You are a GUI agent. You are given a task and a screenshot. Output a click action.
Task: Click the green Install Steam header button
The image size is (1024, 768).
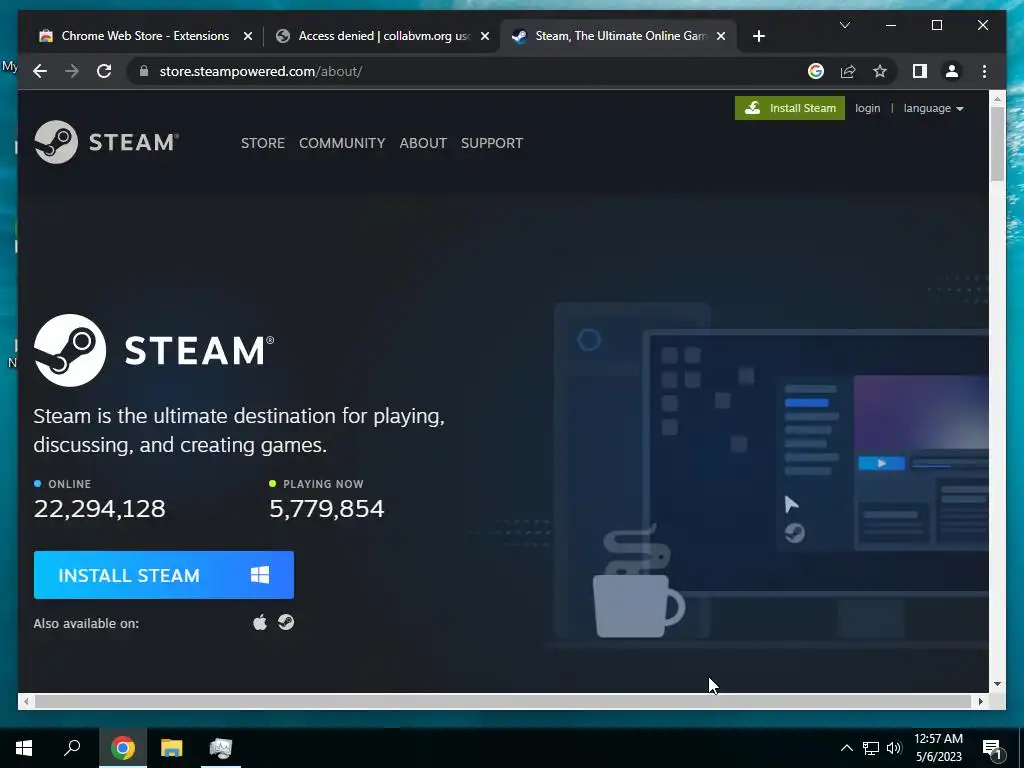point(790,108)
